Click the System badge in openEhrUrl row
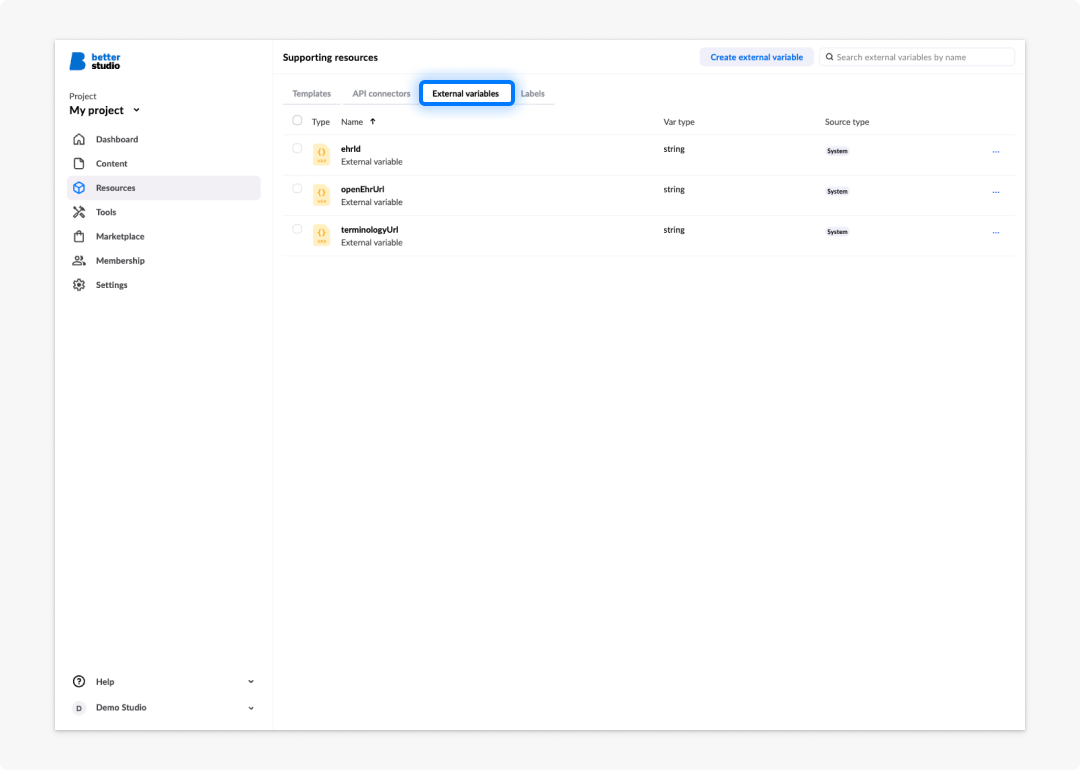The height and width of the screenshot is (770, 1080). (837, 191)
